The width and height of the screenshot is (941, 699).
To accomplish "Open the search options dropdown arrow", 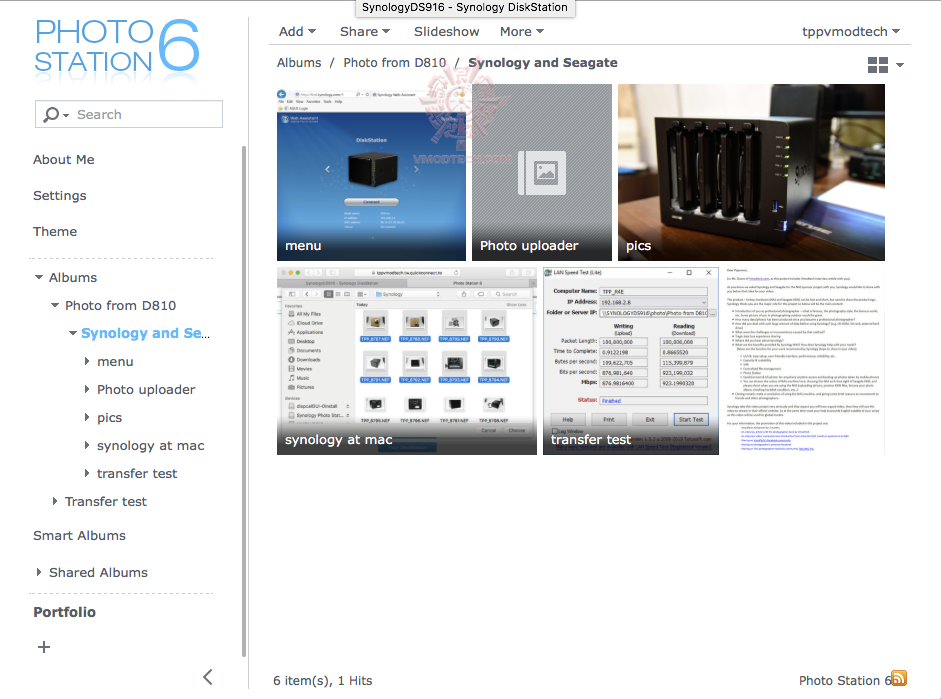I will [66, 115].
